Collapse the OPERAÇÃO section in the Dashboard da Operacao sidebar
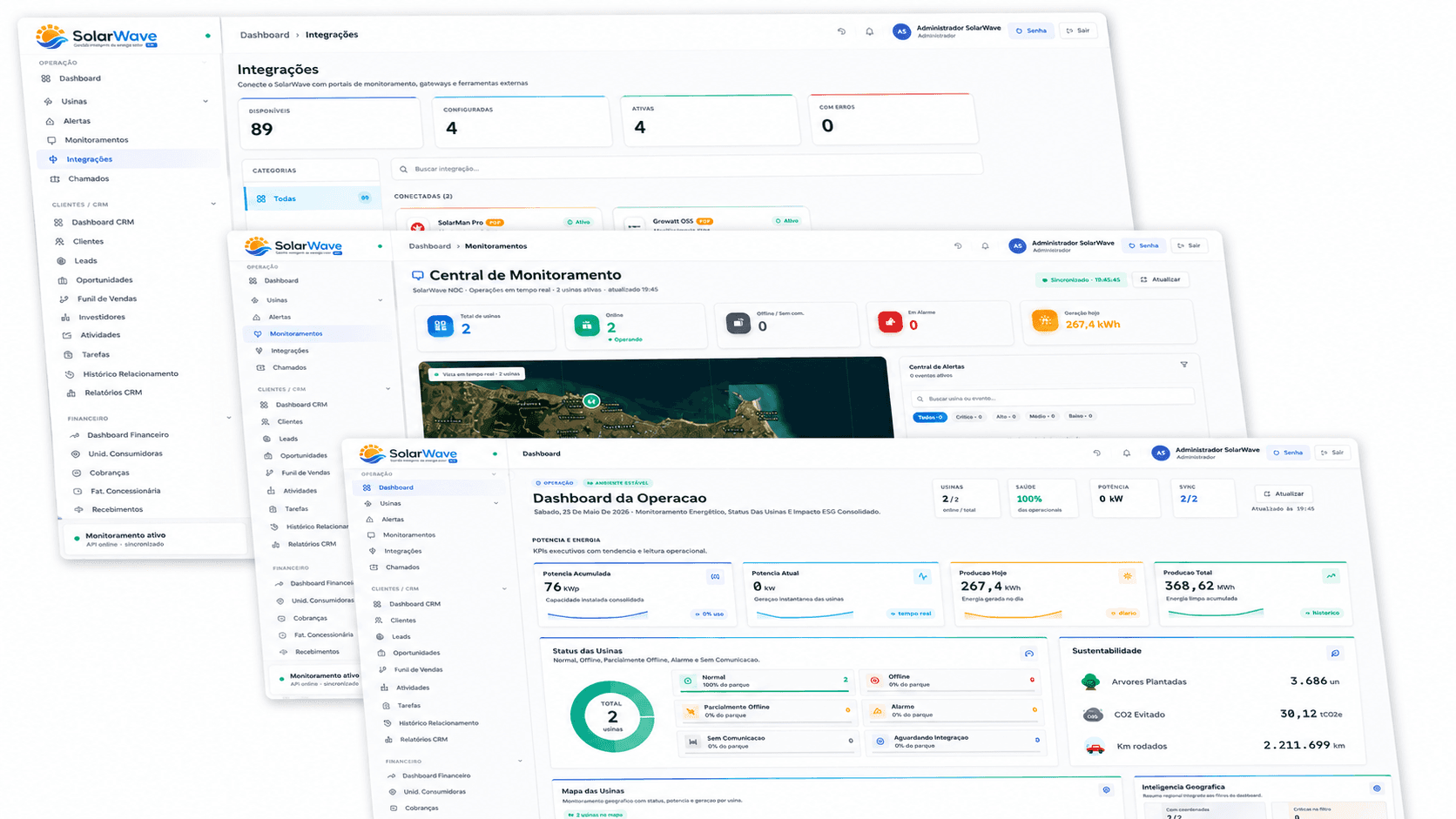This screenshot has width=1456, height=819. pyautogui.click(x=494, y=474)
